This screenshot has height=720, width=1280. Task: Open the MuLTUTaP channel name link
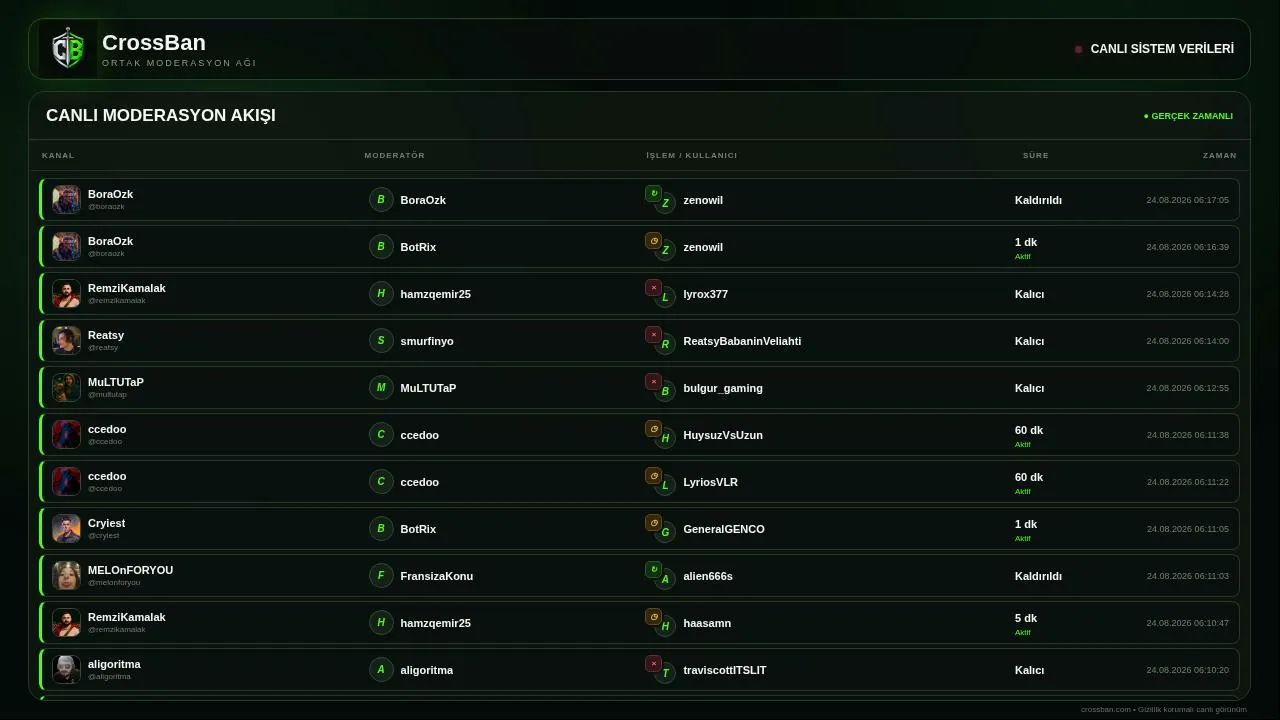pyautogui.click(x=116, y=382)
